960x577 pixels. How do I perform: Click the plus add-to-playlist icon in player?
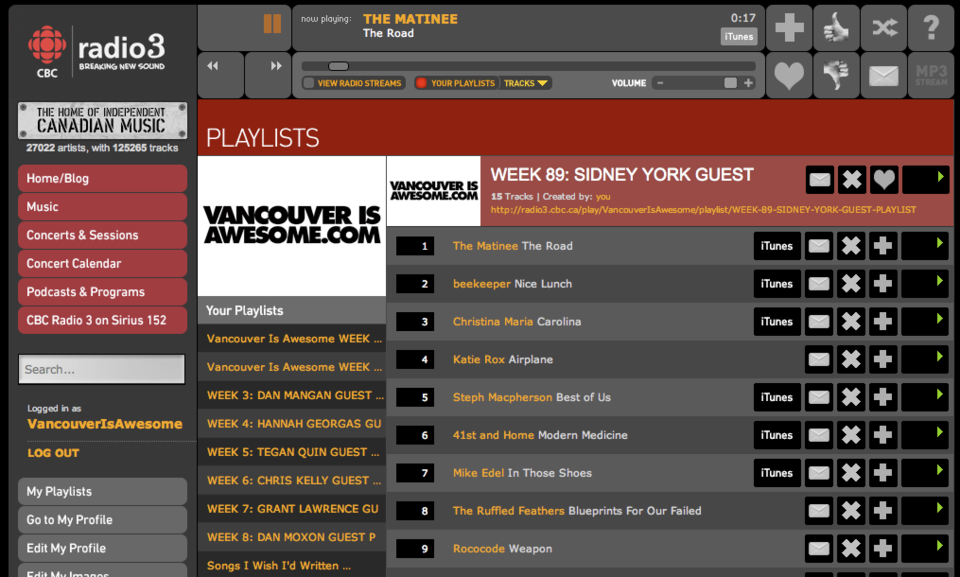coord(789,28)
